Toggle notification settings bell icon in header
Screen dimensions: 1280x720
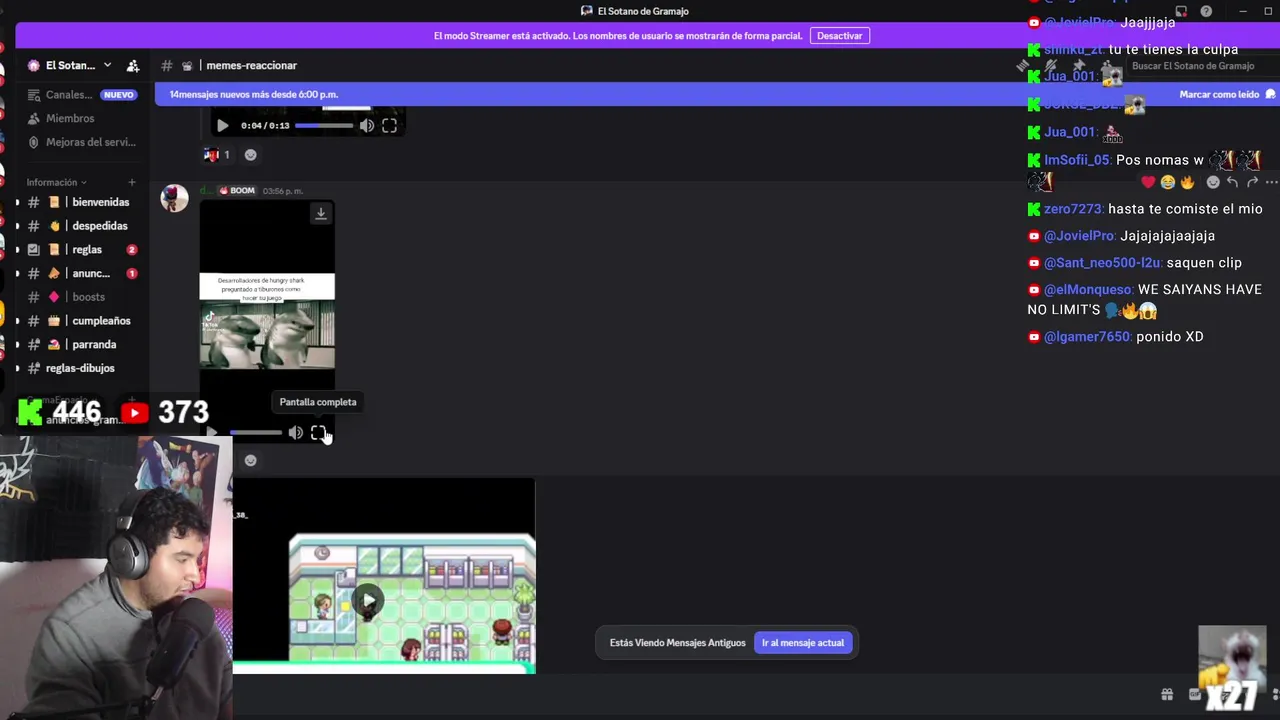pyautogui.click(x=1051, y=66)
